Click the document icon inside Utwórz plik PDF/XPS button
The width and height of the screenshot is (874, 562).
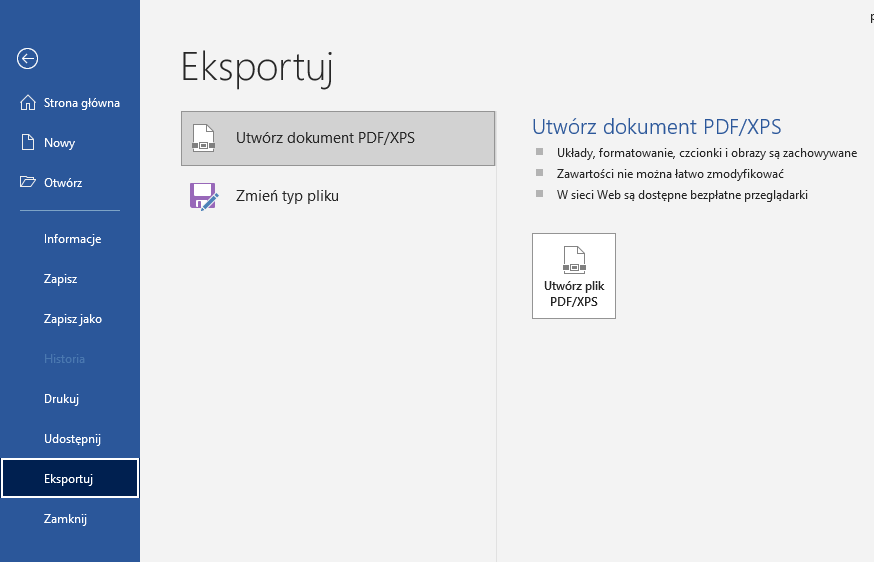574,260
